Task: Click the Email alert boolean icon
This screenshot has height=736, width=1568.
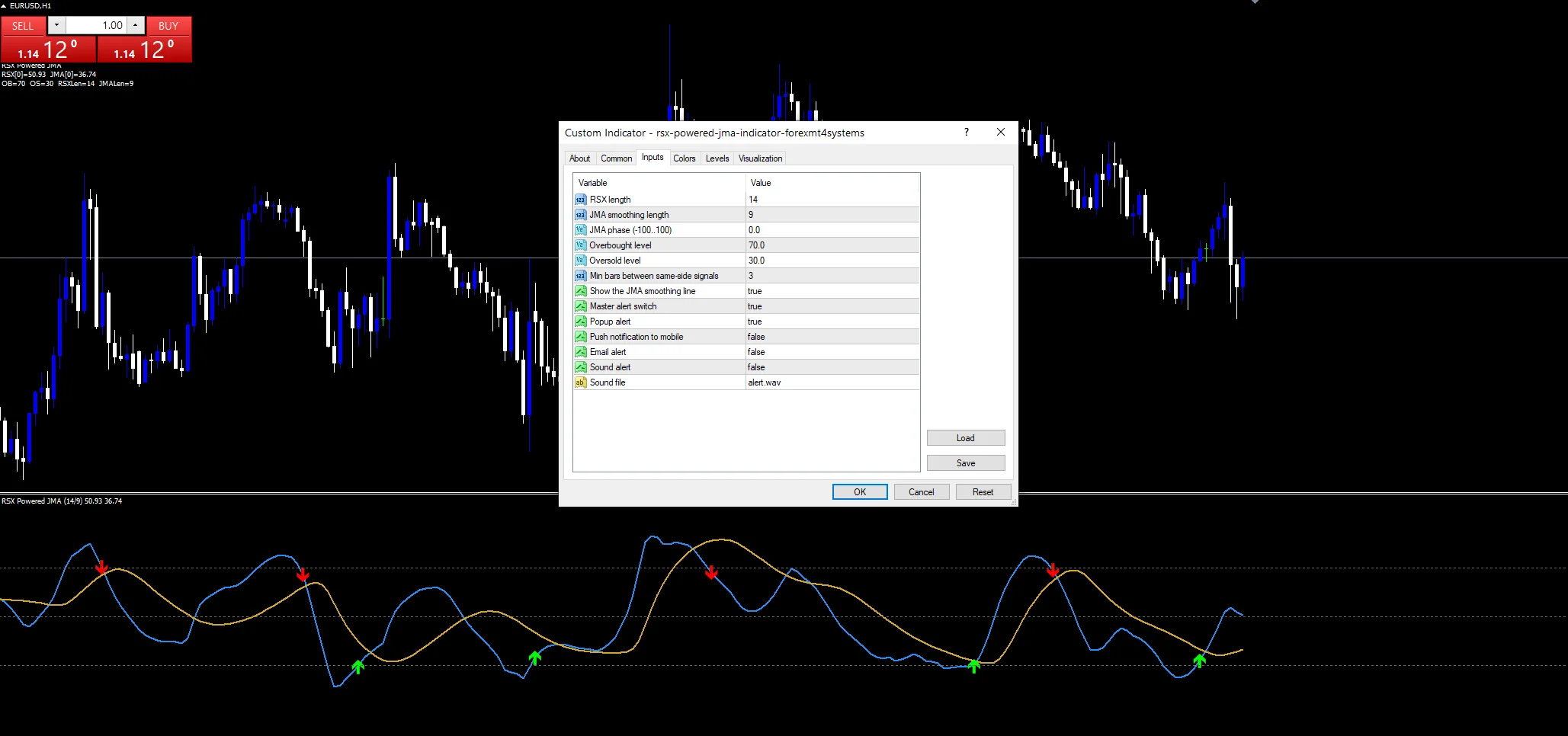Action: click(x=581, y=352)
